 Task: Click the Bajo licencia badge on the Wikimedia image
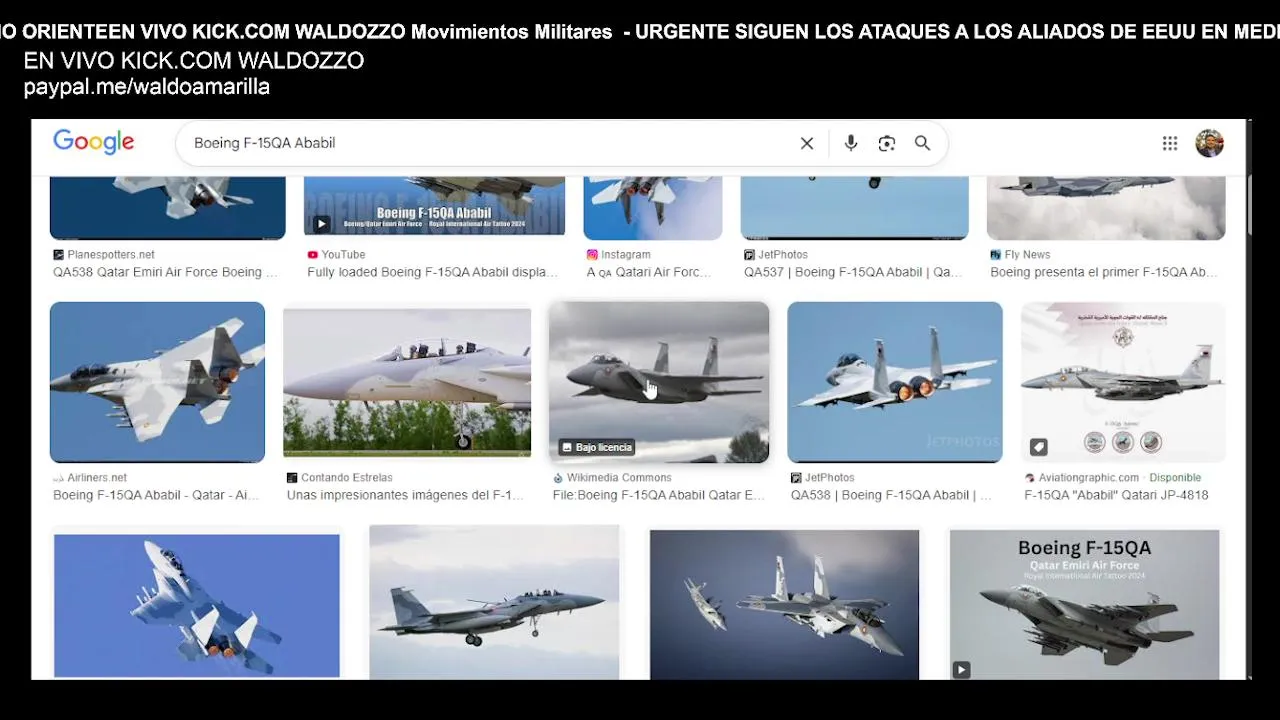tap(597, 447)
